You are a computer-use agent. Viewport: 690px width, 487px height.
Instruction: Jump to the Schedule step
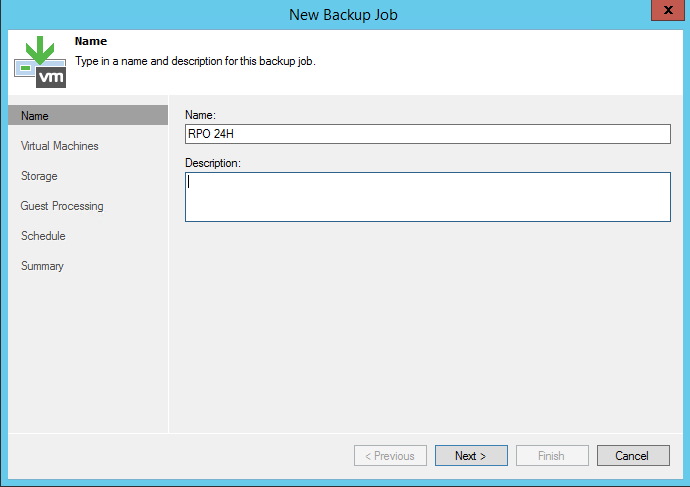43,236
